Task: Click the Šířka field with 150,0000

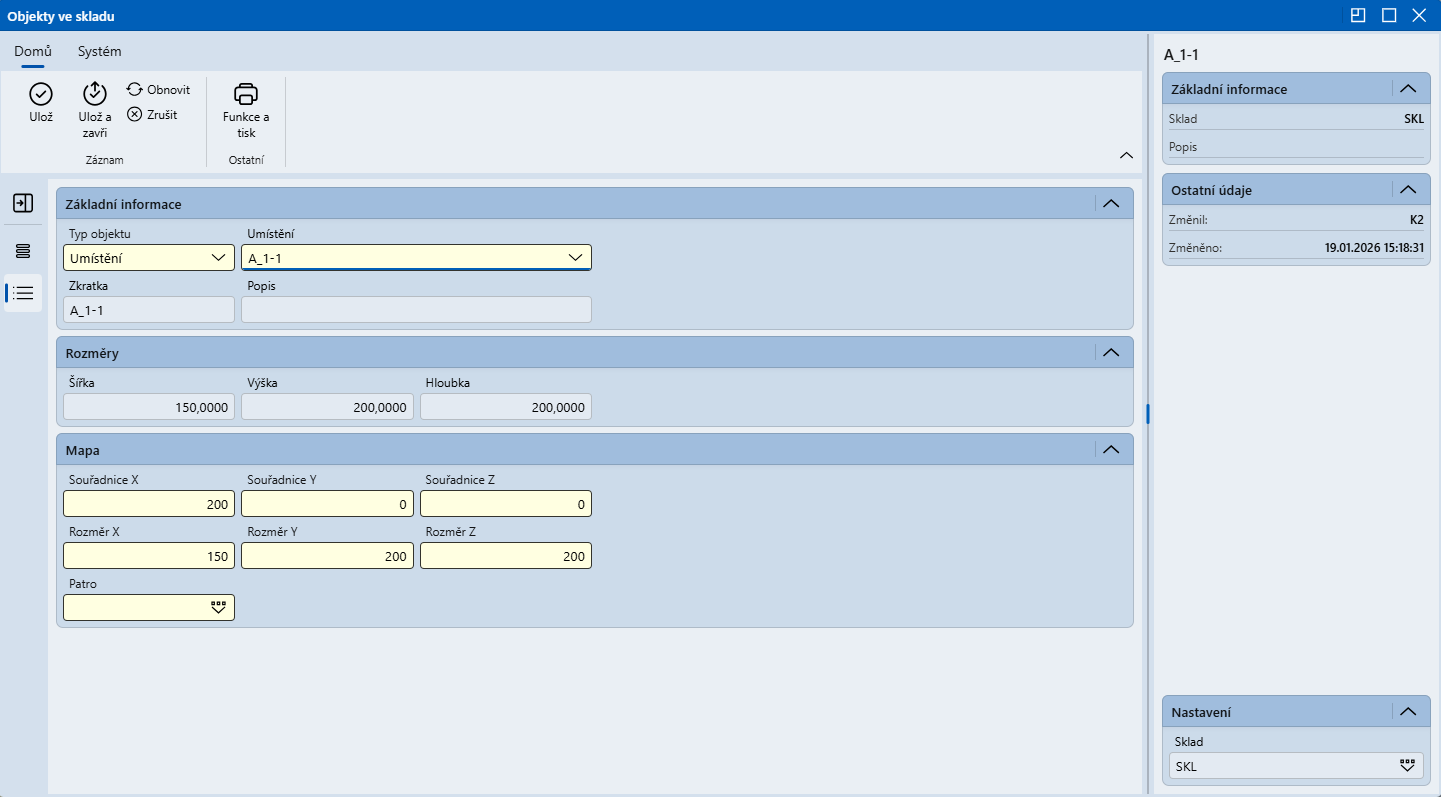Action: click(x=149, y=407)
